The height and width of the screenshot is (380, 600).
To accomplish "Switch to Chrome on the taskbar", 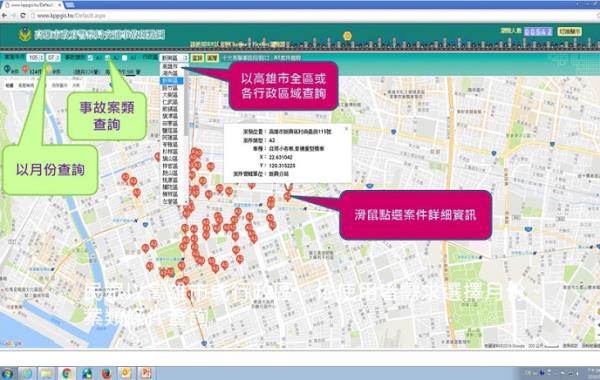I will [x=67, y=373].
